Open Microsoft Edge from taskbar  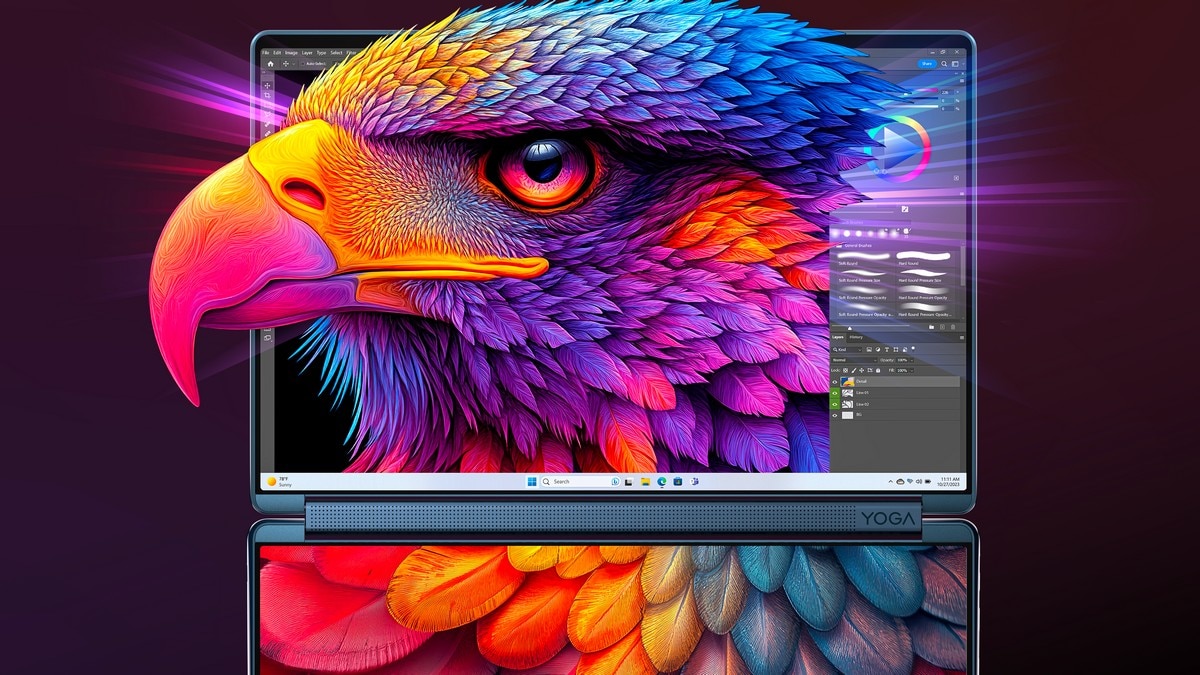[x=661, y=481]
